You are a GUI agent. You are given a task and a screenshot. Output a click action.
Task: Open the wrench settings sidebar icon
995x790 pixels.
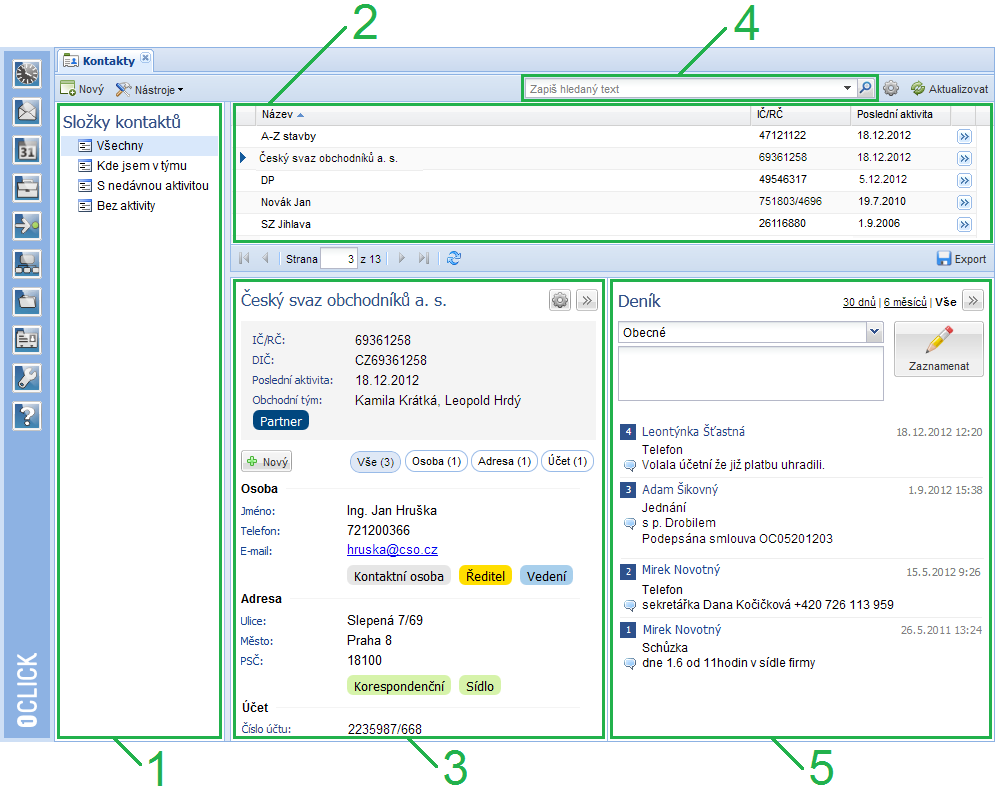(27, 377)
